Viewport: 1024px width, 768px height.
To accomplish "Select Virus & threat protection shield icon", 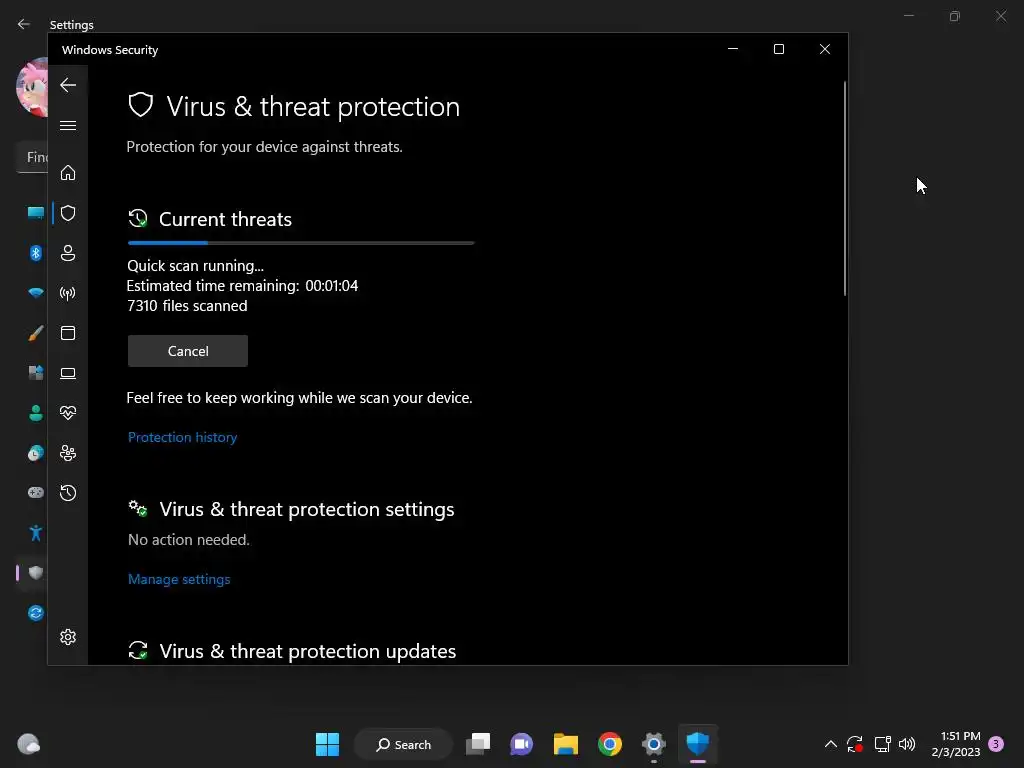I will tap(68, 213).
